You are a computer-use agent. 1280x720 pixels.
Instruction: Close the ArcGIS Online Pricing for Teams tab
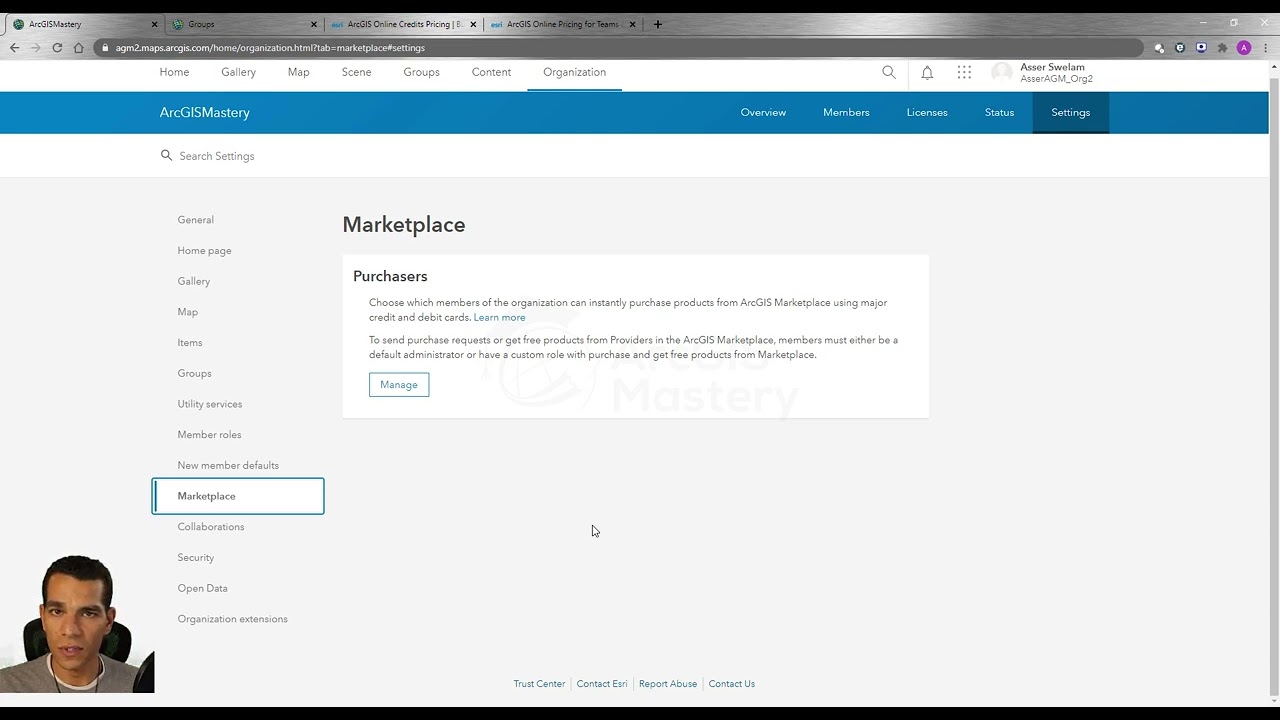tap(632, 24)
